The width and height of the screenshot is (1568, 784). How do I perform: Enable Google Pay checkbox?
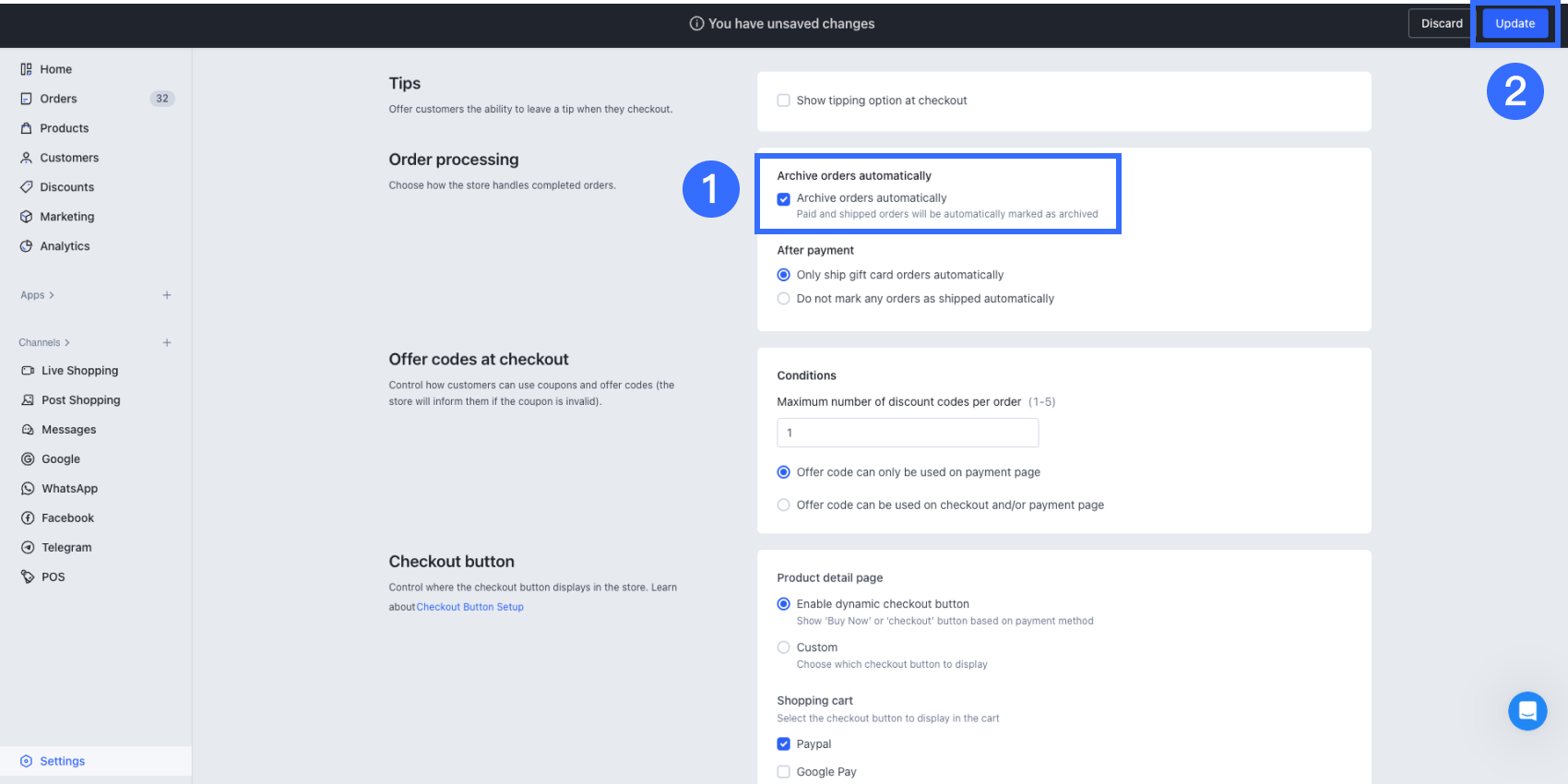784,772
